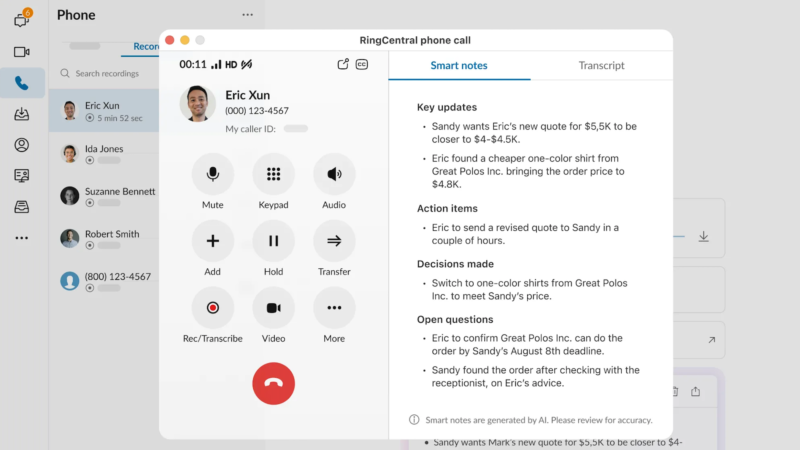Download the recording via download arrow icon
This screenshot has height=450, width=800.
tap(704, 237)
